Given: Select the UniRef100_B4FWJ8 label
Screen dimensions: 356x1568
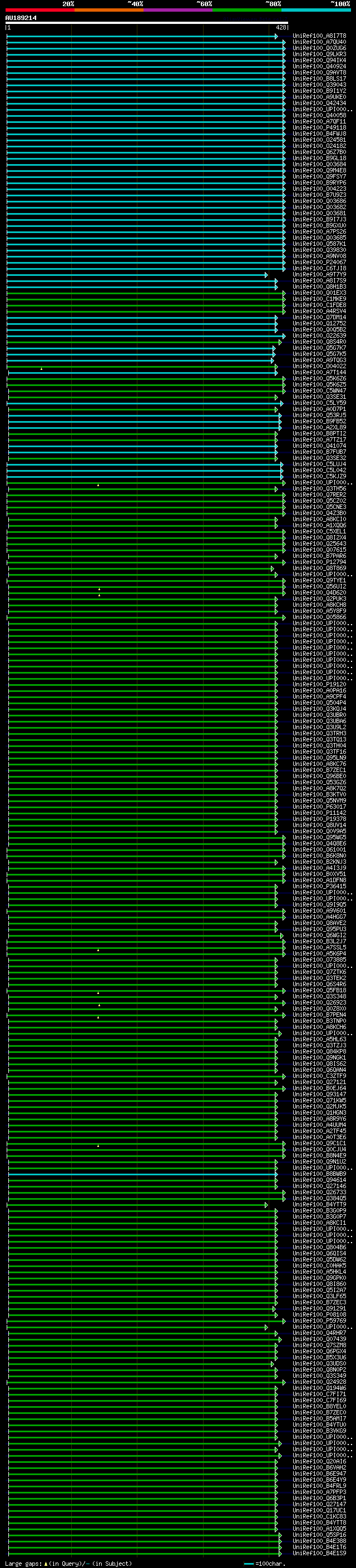Looking at the screenshot, I should [319, 134].
